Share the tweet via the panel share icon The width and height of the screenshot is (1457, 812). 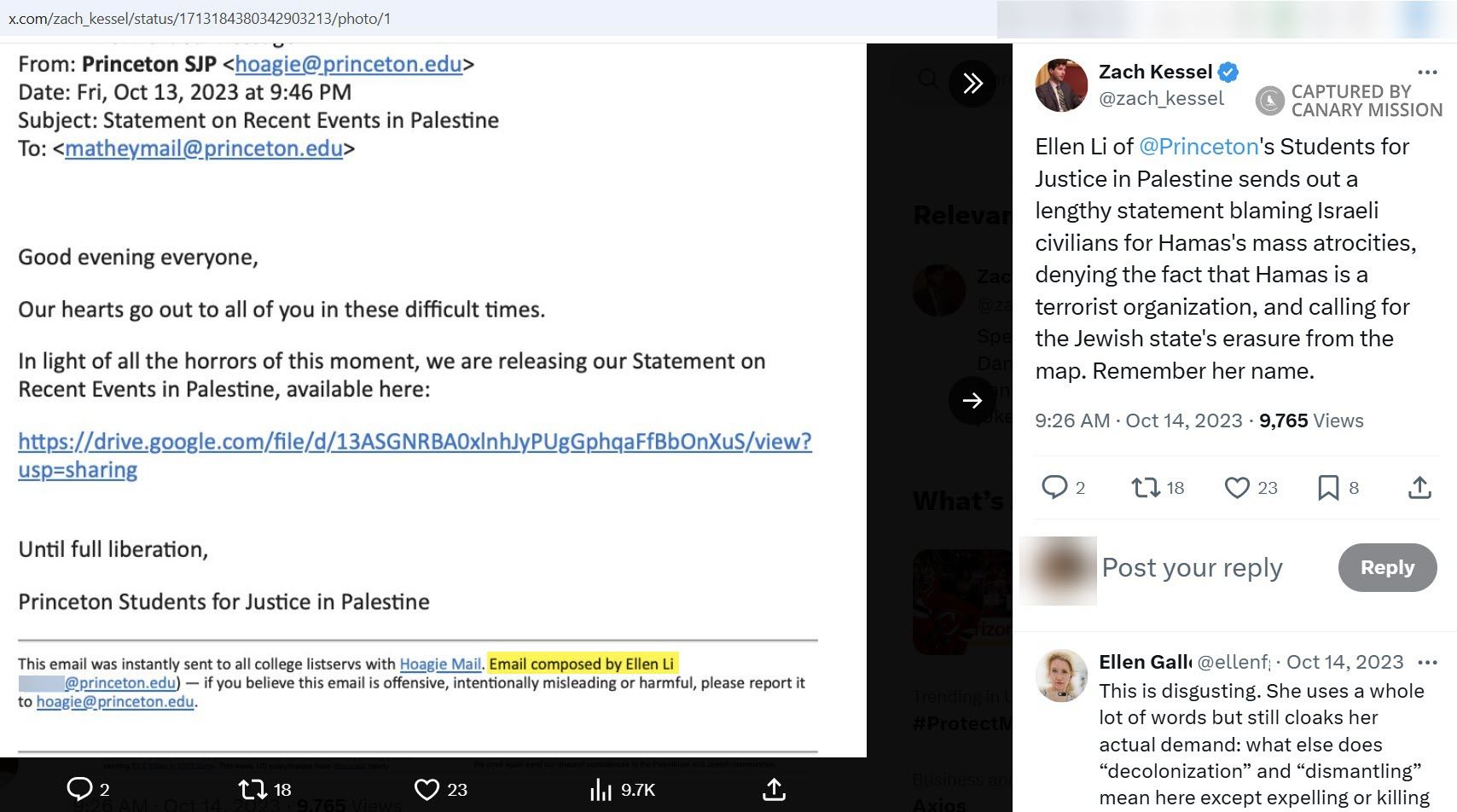coord(1419,487)
